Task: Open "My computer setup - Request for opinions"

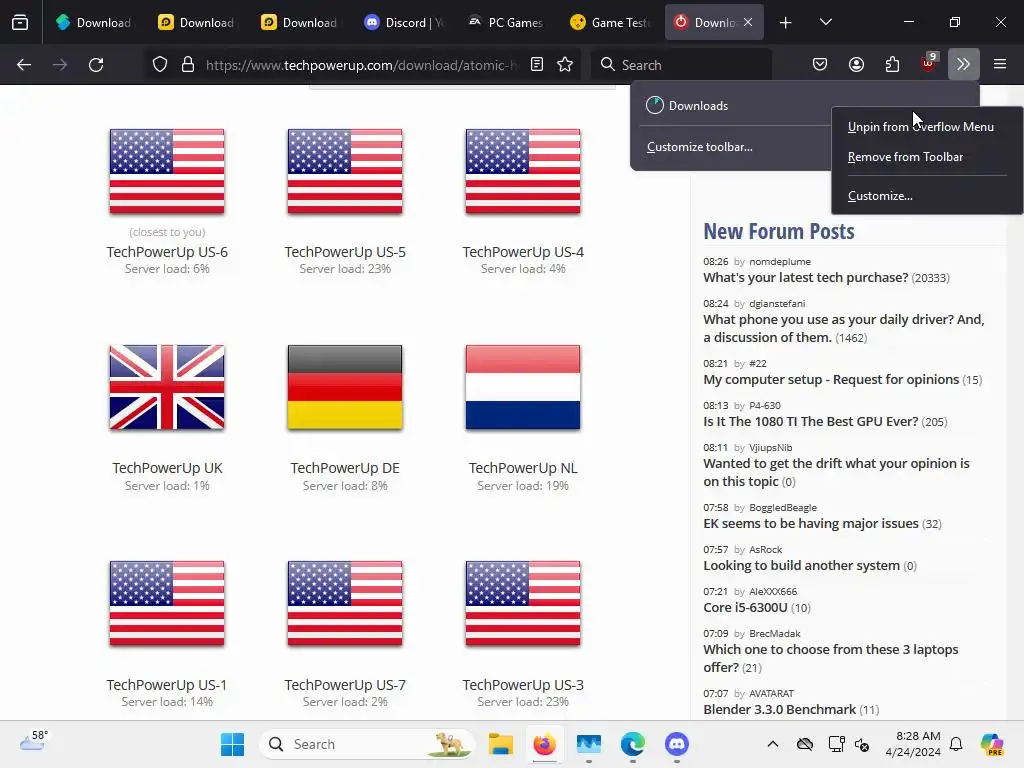Action: [x=831, y=379]
